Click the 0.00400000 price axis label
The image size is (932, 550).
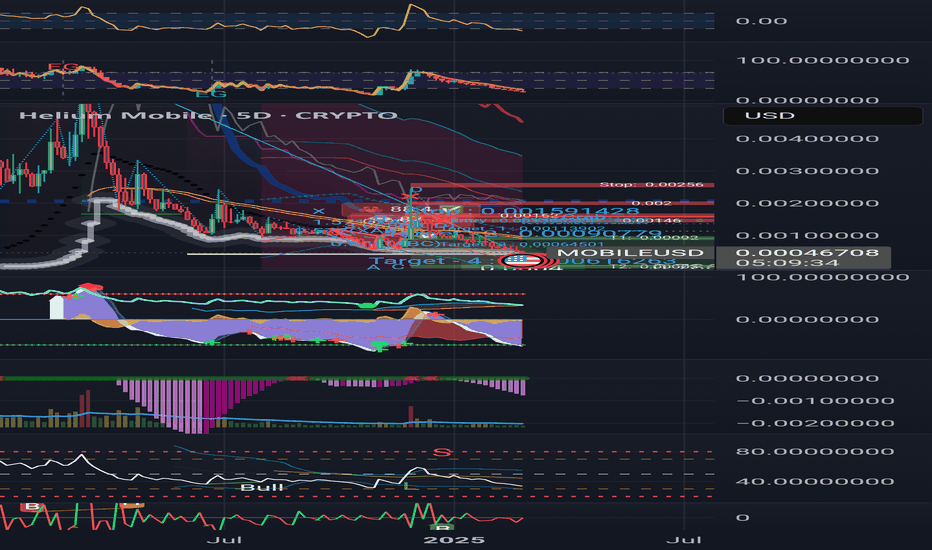coord(807,139)
